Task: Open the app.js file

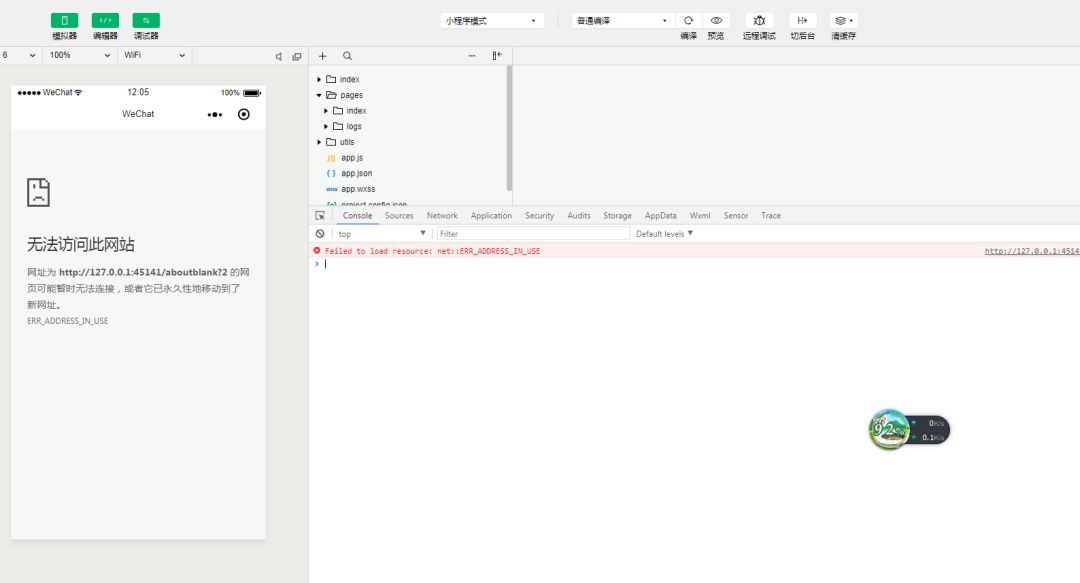Action: pos(352,158)
